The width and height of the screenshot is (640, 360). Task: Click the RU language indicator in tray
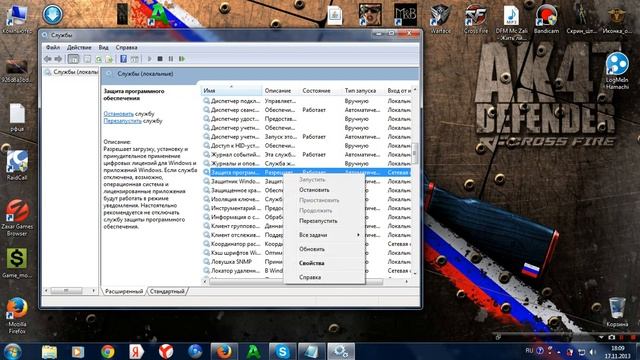(529, 351)
